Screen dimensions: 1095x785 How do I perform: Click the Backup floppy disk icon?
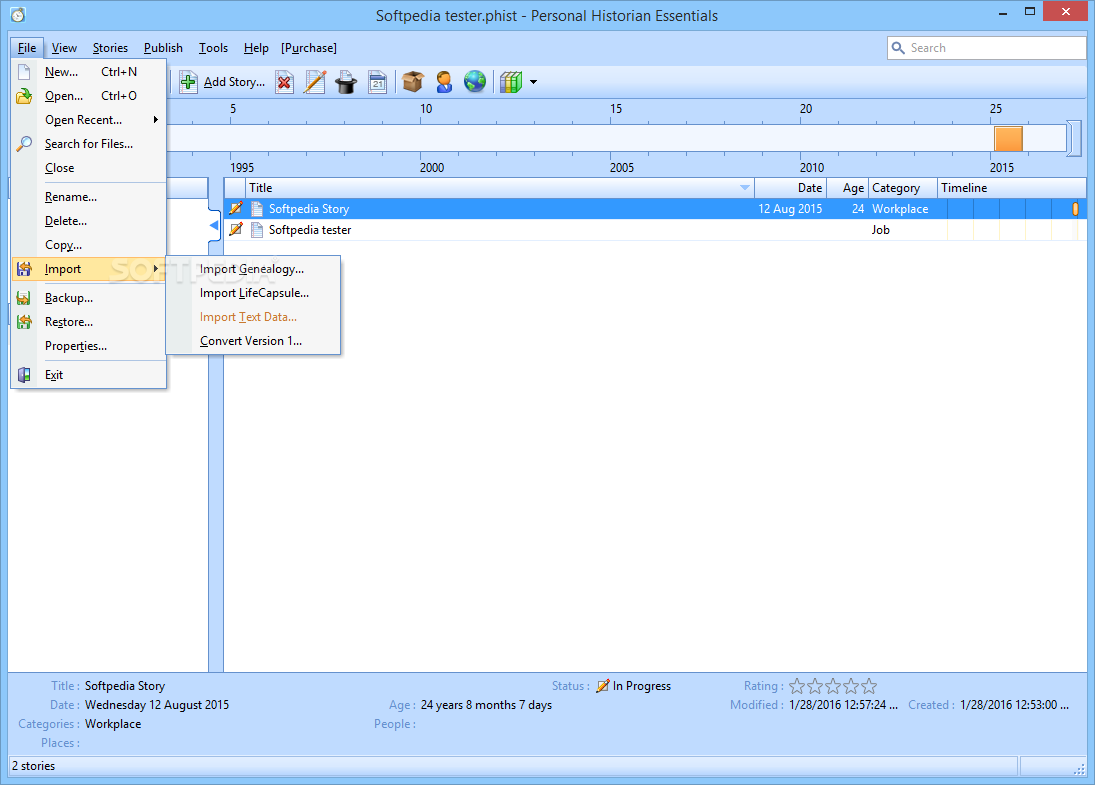pyautogui.click(x=24, y=298)
